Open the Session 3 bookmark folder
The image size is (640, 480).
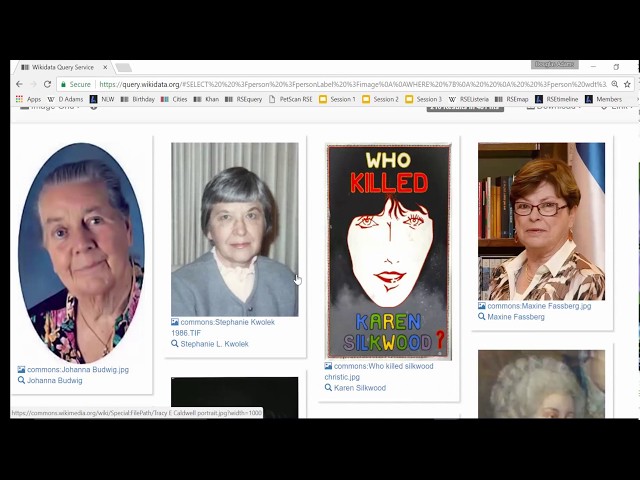[424, 99]
